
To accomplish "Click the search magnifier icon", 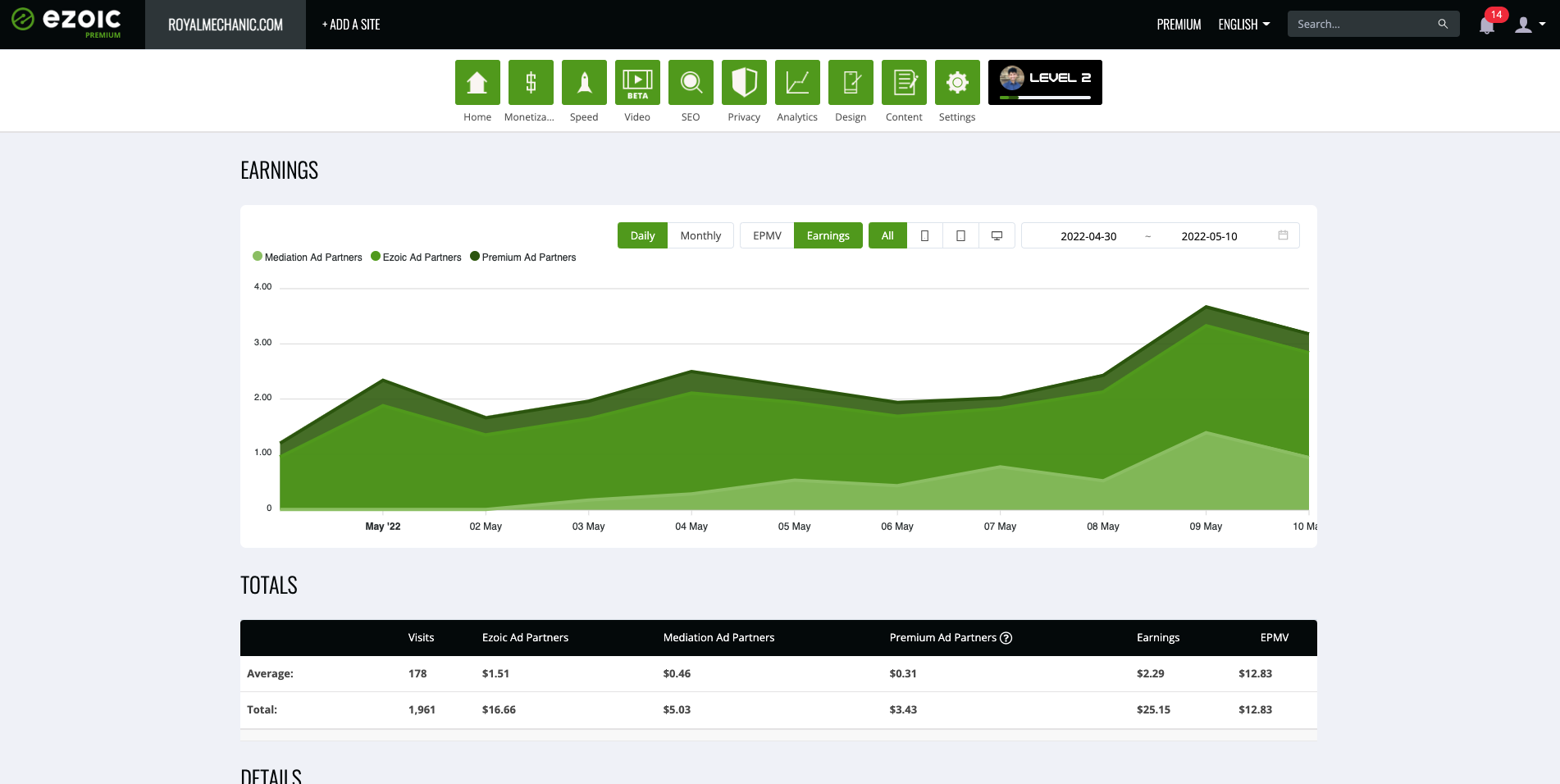I will [1443, 24].
